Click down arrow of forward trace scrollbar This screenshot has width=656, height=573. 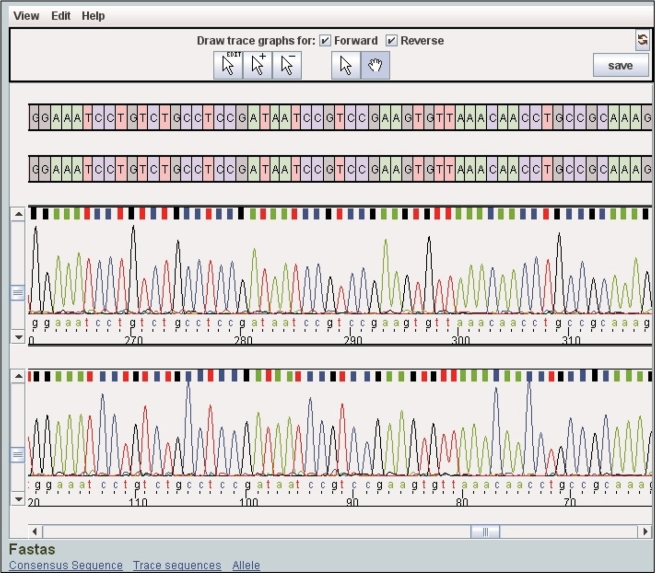(17, 338)
